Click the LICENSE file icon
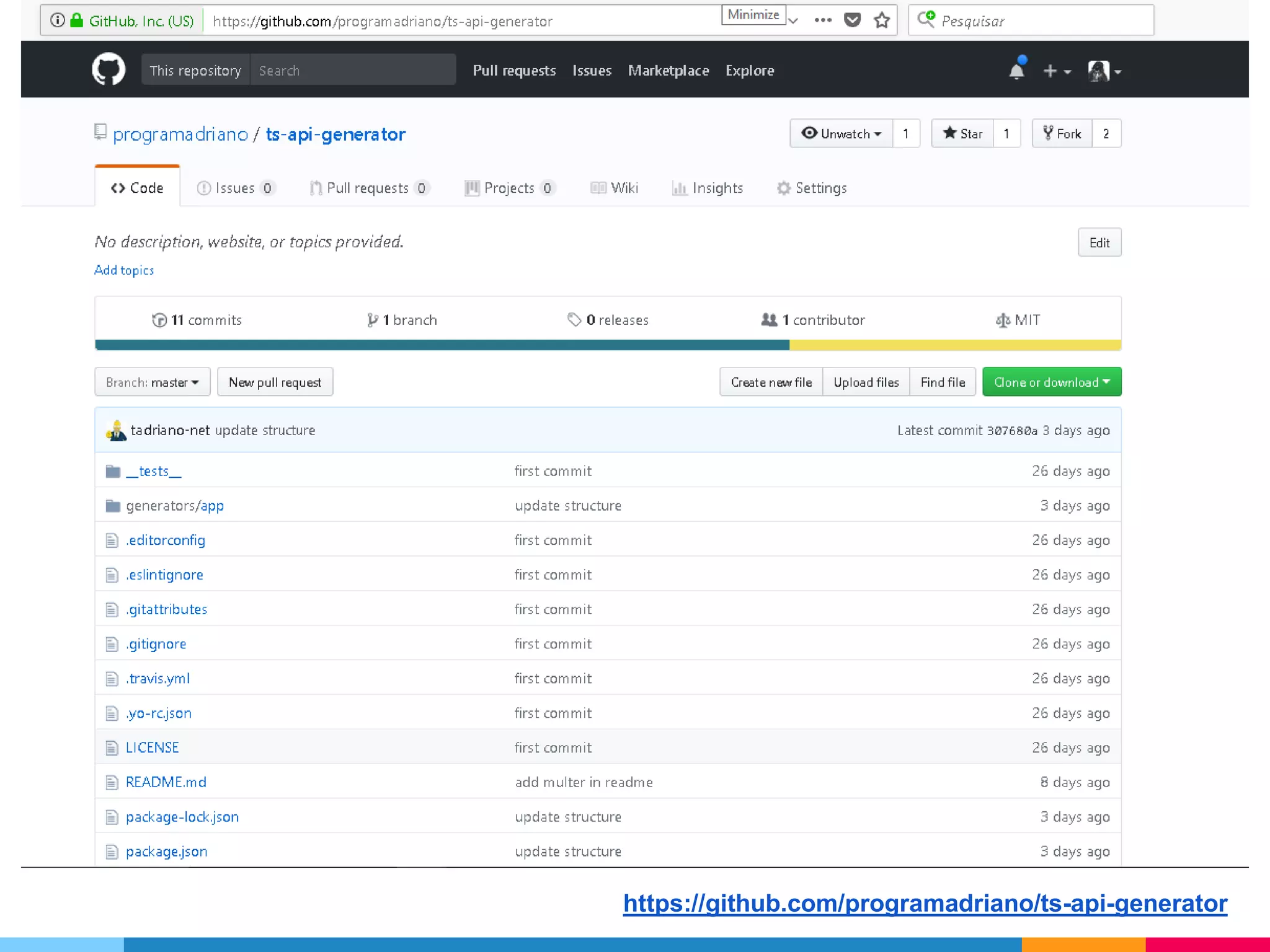Image resolution: width=1270 pixels, height=952 pixels. click(x=112, y=748)
